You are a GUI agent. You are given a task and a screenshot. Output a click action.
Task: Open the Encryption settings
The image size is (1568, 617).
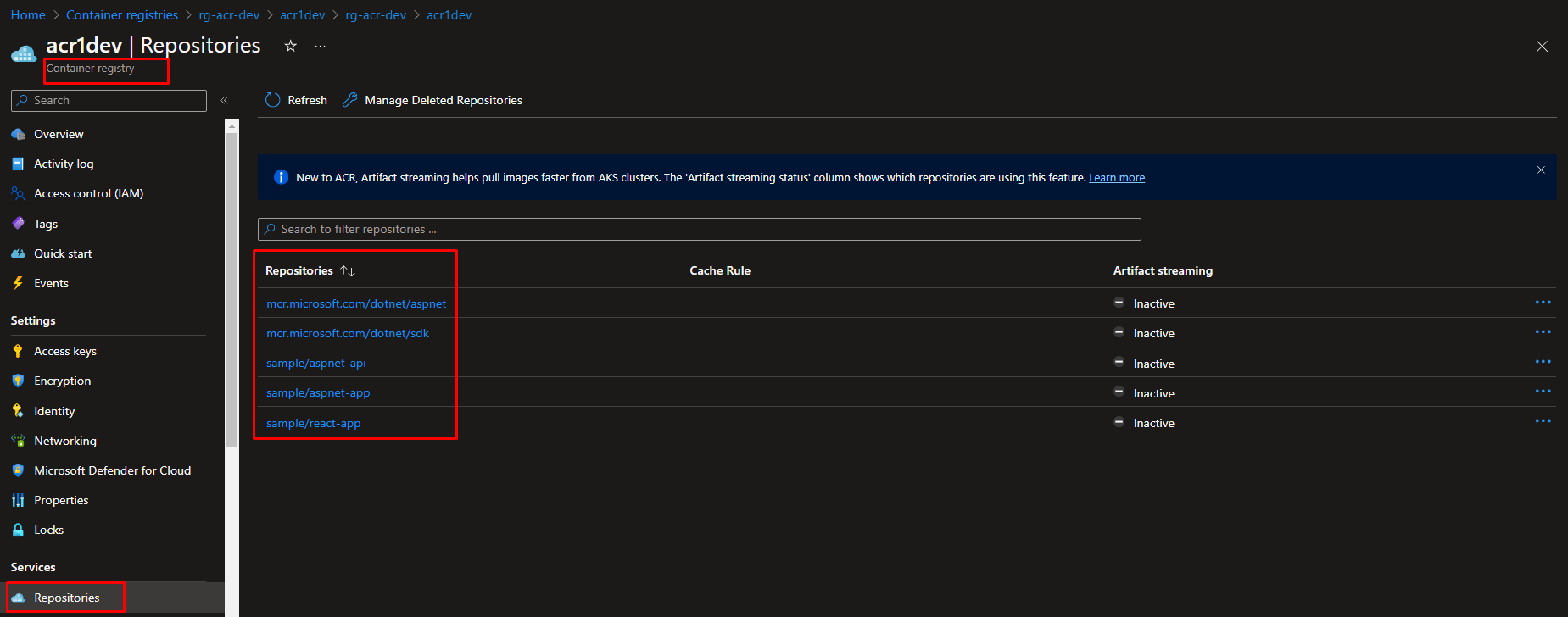(62, 381)
